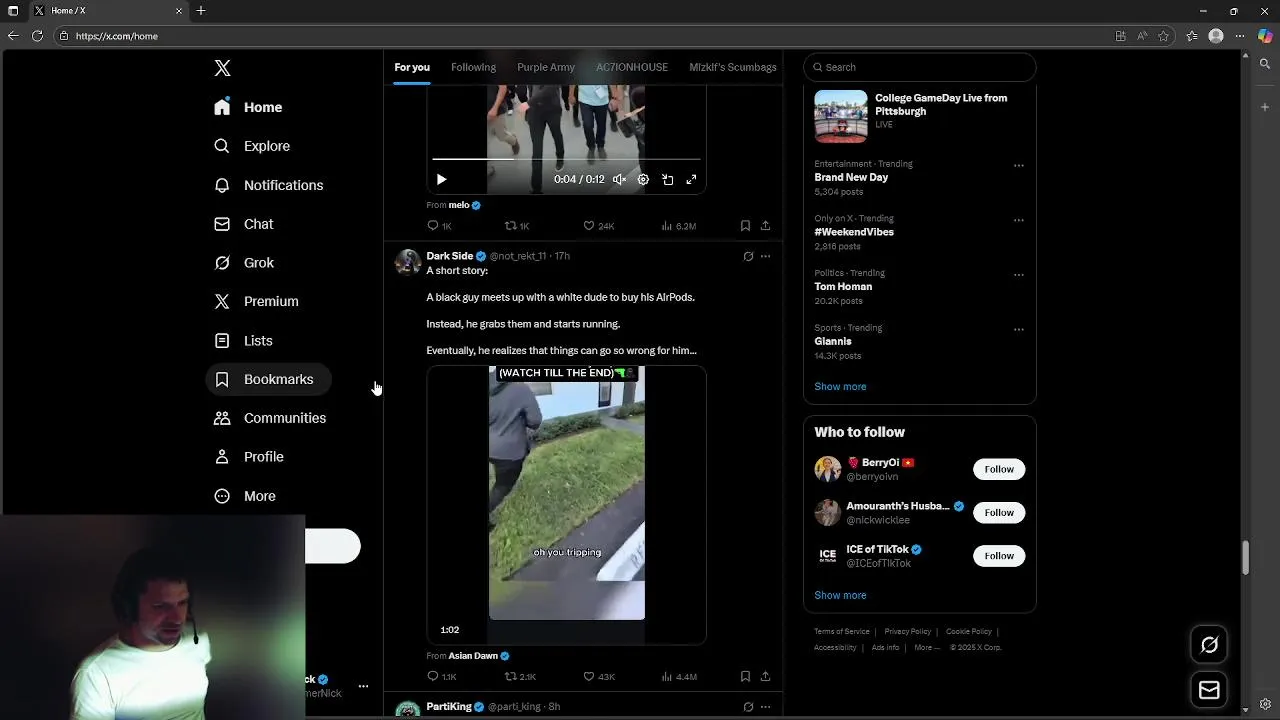View analytics for 6.2M views post
1280x720 pixels.
point(679,226)
